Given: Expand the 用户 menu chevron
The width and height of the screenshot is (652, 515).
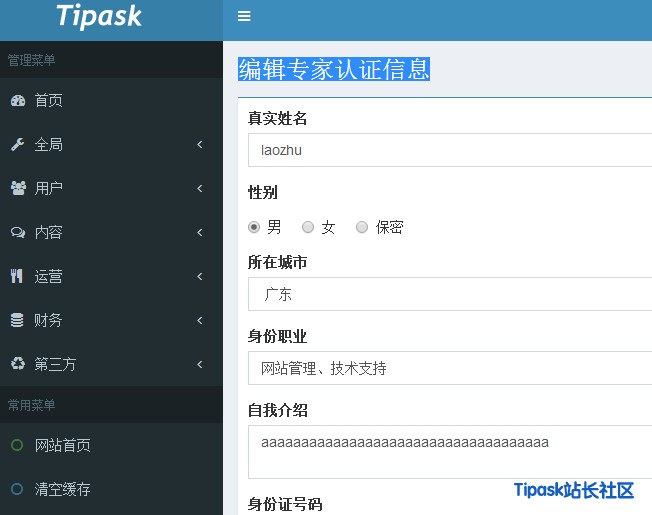Looking at the screenshot, I should (200, 188).
